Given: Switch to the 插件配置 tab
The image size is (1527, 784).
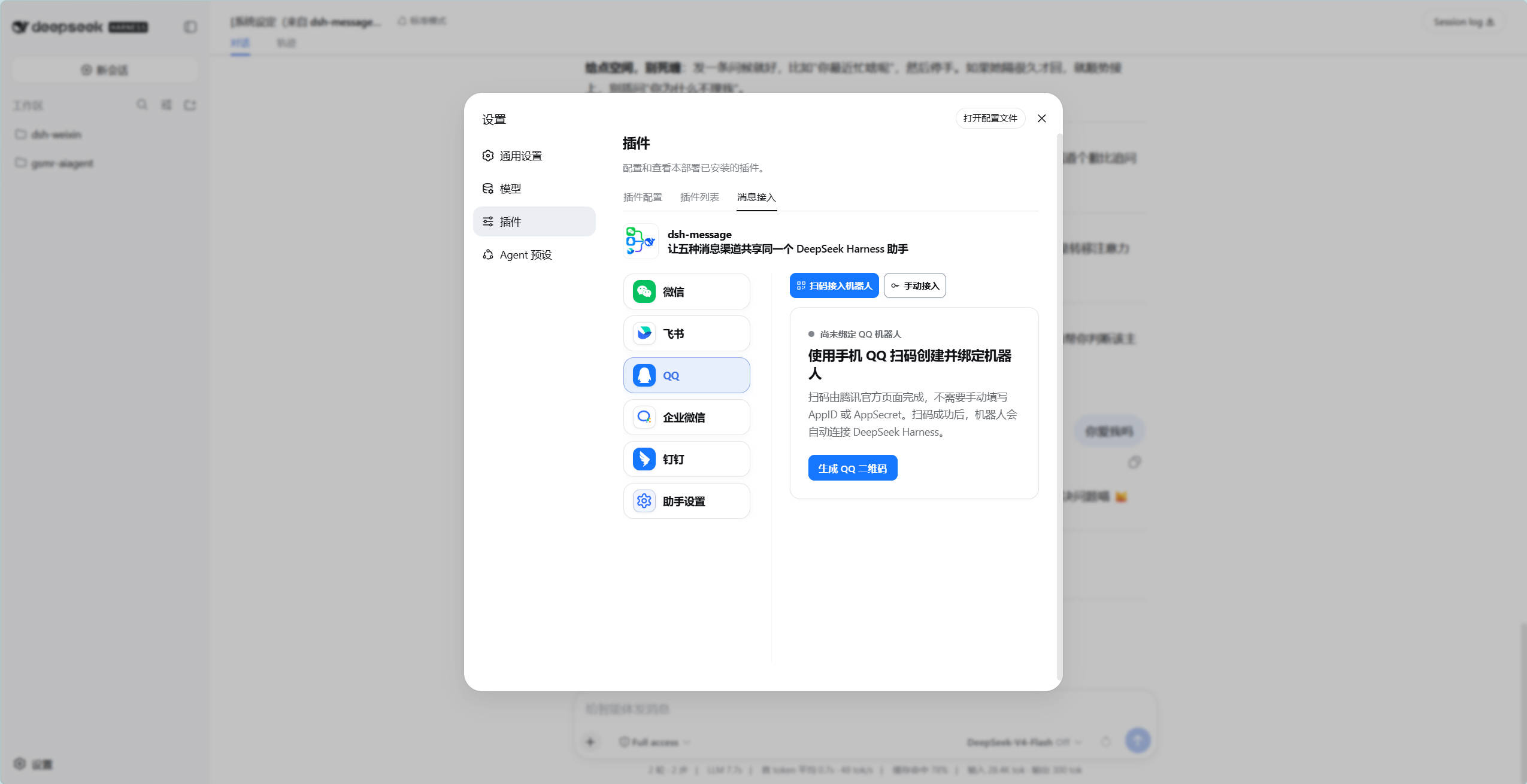Looking at the screenshot, I should (x=643, y=197).
